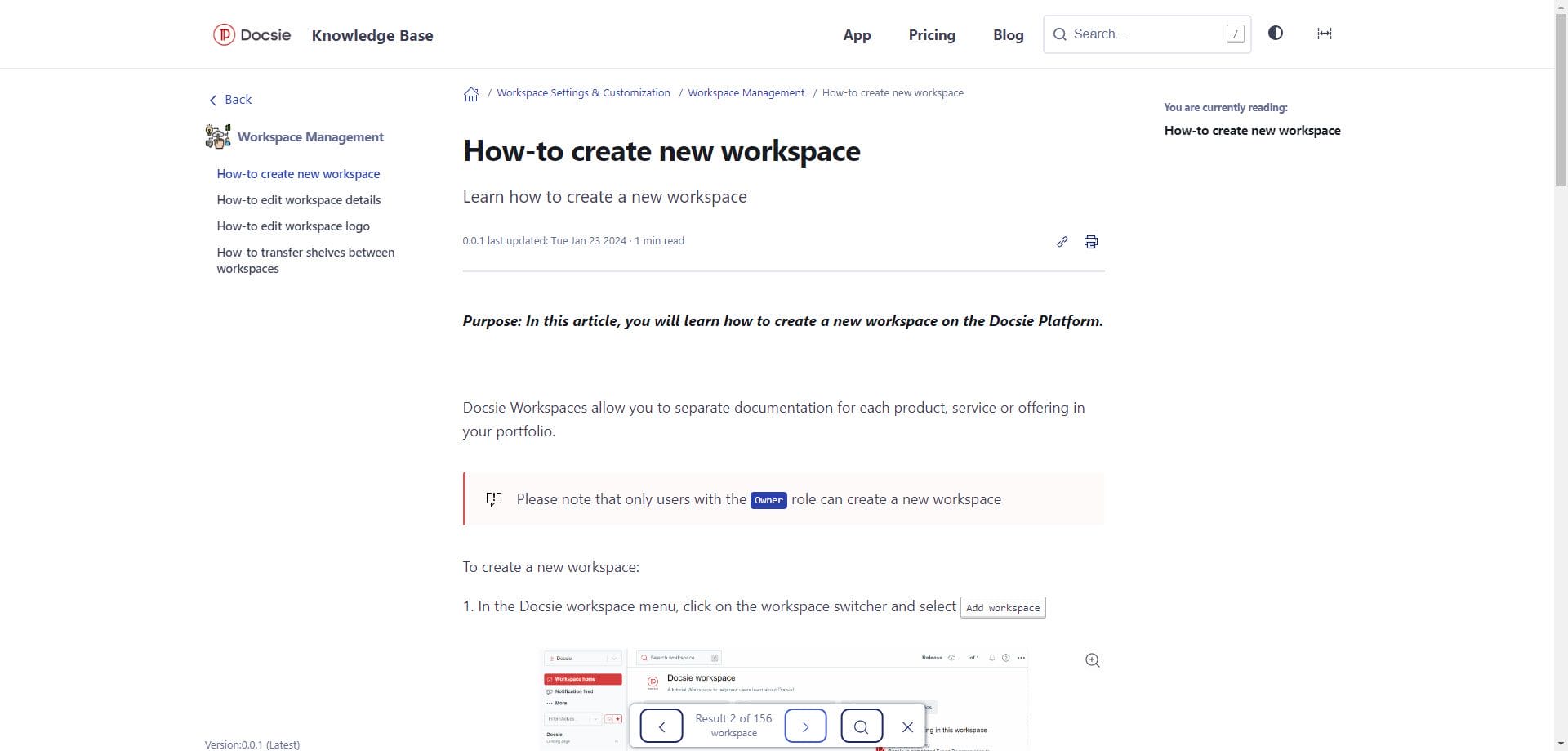The image size is (1568, 751).
Task: Toggle dark mode contrast icon
Action: click(1275, 34)
